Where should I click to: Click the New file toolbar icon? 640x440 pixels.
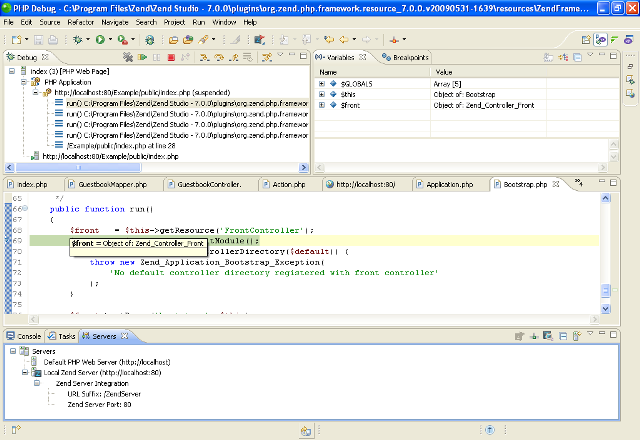tap(16, 40)
